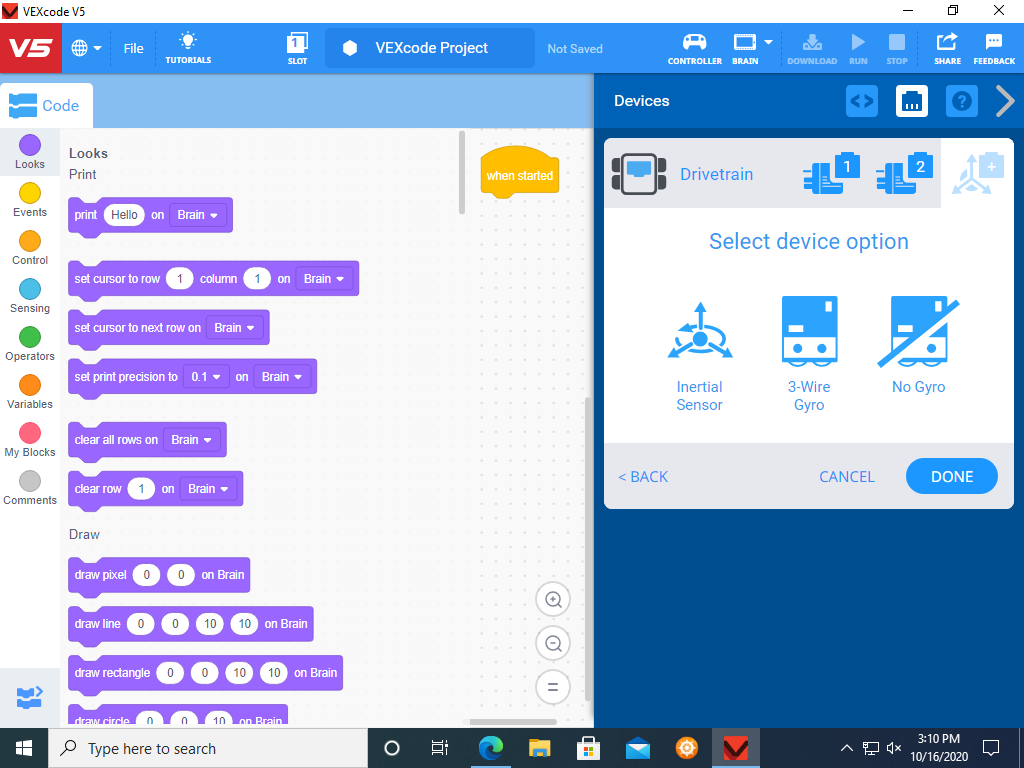This screenshot has width=1024, height=768.
Task: Open Brain dropdown in set cursor next row block
Action: pyautogui.click(x=235, y=328)
